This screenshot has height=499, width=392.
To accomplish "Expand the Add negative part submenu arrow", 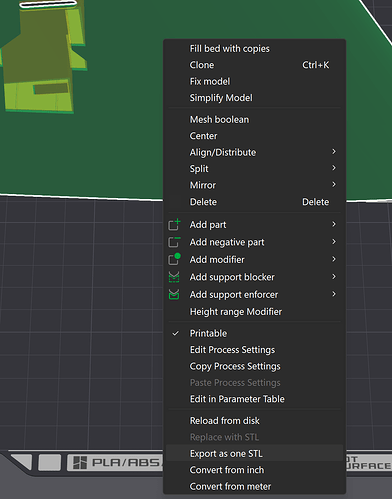I will click(x=334, y=242).
